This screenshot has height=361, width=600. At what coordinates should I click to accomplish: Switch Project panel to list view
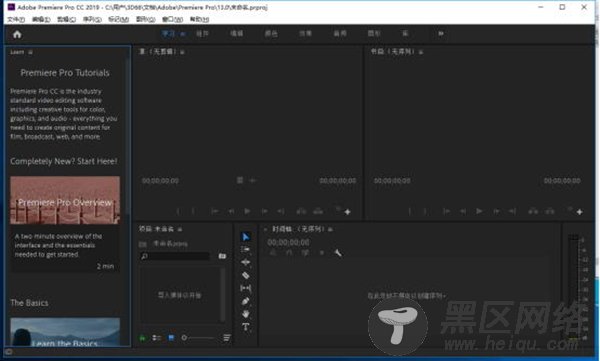point(157,338)
